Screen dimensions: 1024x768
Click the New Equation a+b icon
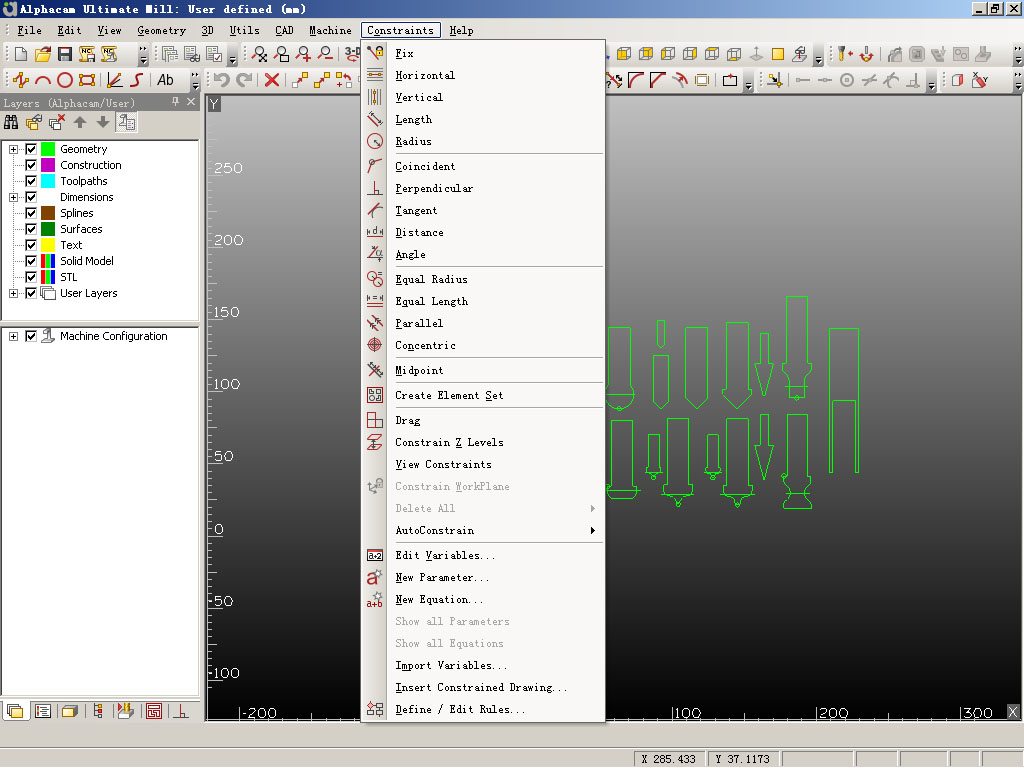click(x=375, y=599)
